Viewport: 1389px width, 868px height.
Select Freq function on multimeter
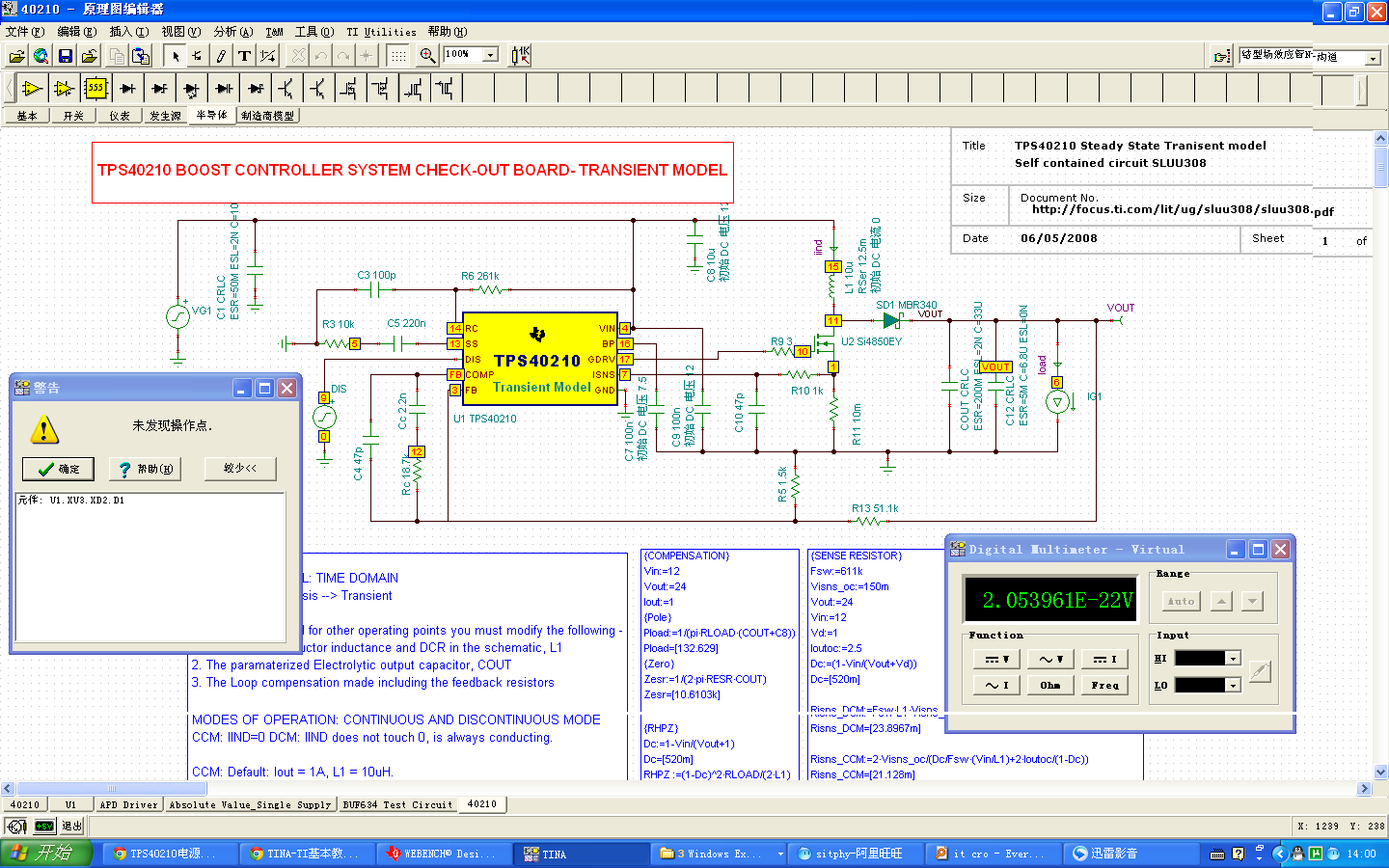click(1105, 686)
